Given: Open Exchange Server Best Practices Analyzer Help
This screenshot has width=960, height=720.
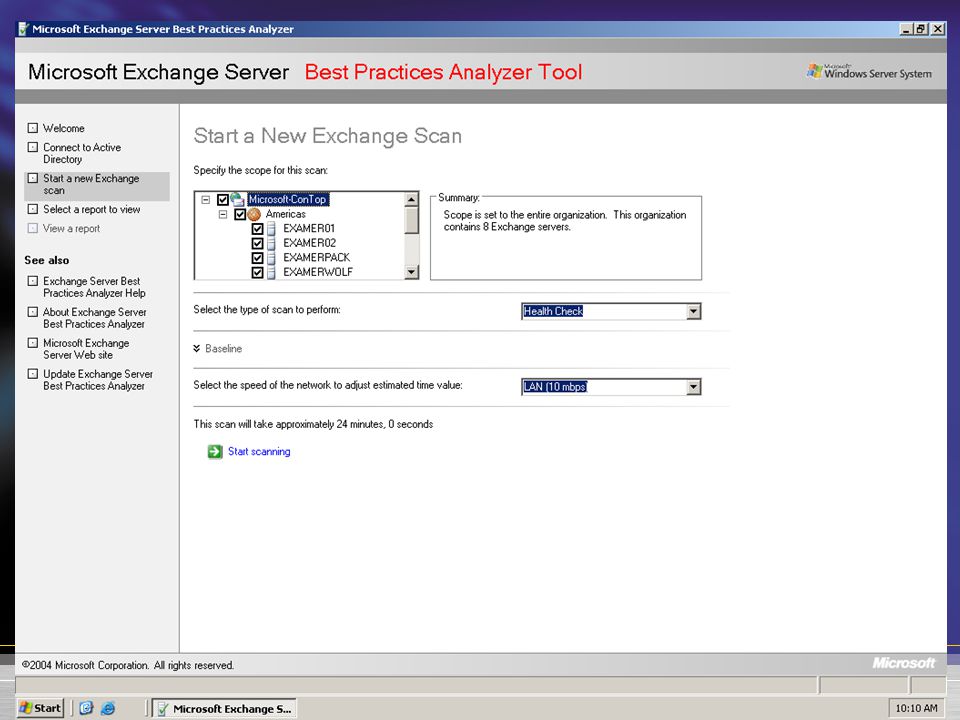Looking at the screenshot, I should pos(94,287).
